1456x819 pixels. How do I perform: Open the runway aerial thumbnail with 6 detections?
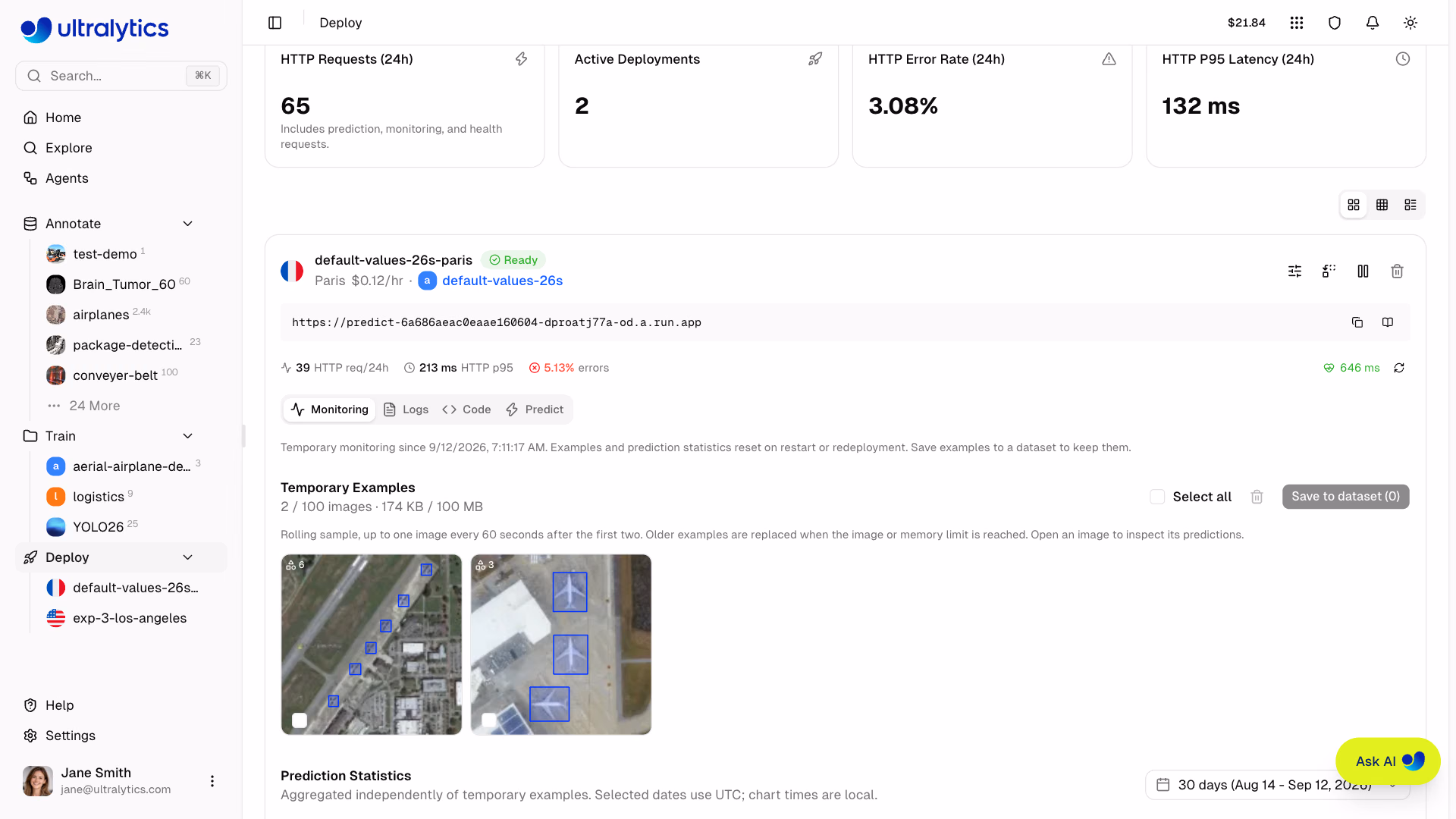pyautogui.click(x=372, y=645)
